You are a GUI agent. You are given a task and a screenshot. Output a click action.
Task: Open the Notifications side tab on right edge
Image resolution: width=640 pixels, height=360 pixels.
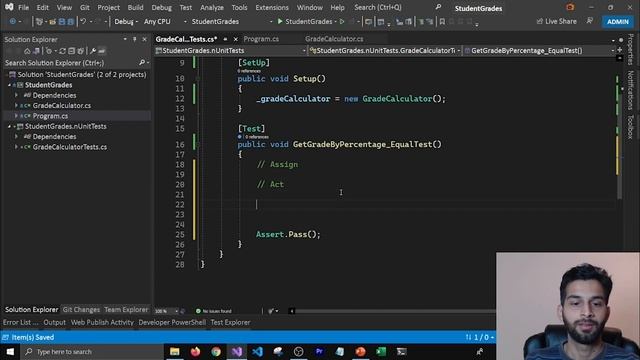631,90
